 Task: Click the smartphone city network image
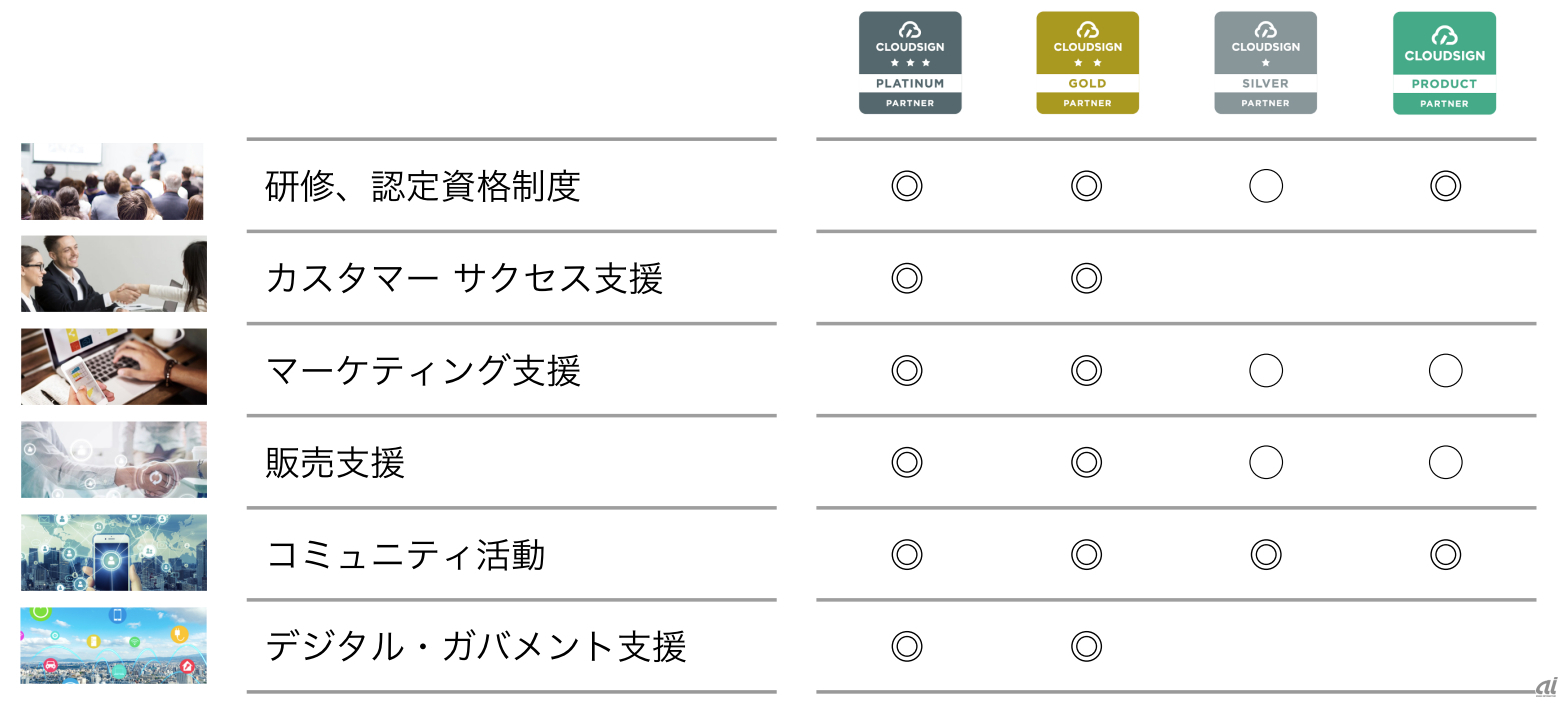click(x=113, y=552)
